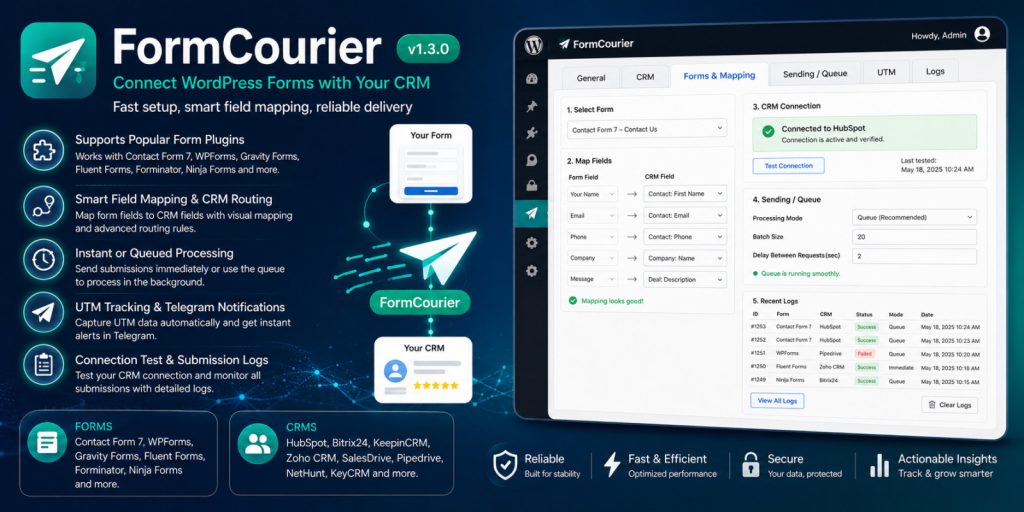Click the blue submit button in Your Form card

pos(431,191)
